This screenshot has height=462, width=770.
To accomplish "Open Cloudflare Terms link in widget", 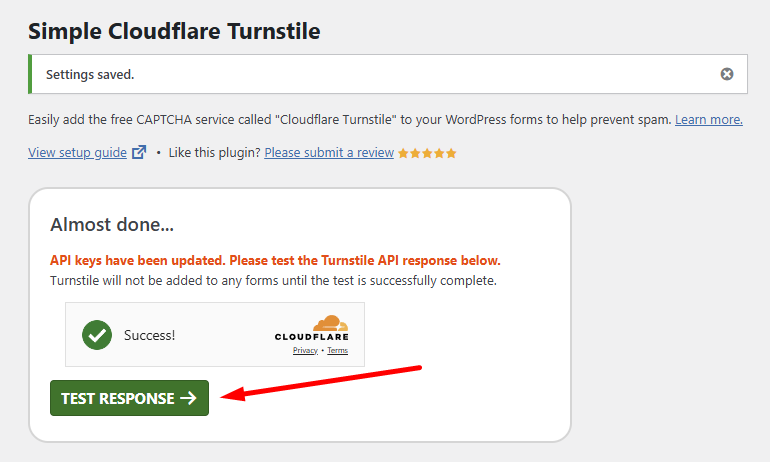I will pos(337,351).
